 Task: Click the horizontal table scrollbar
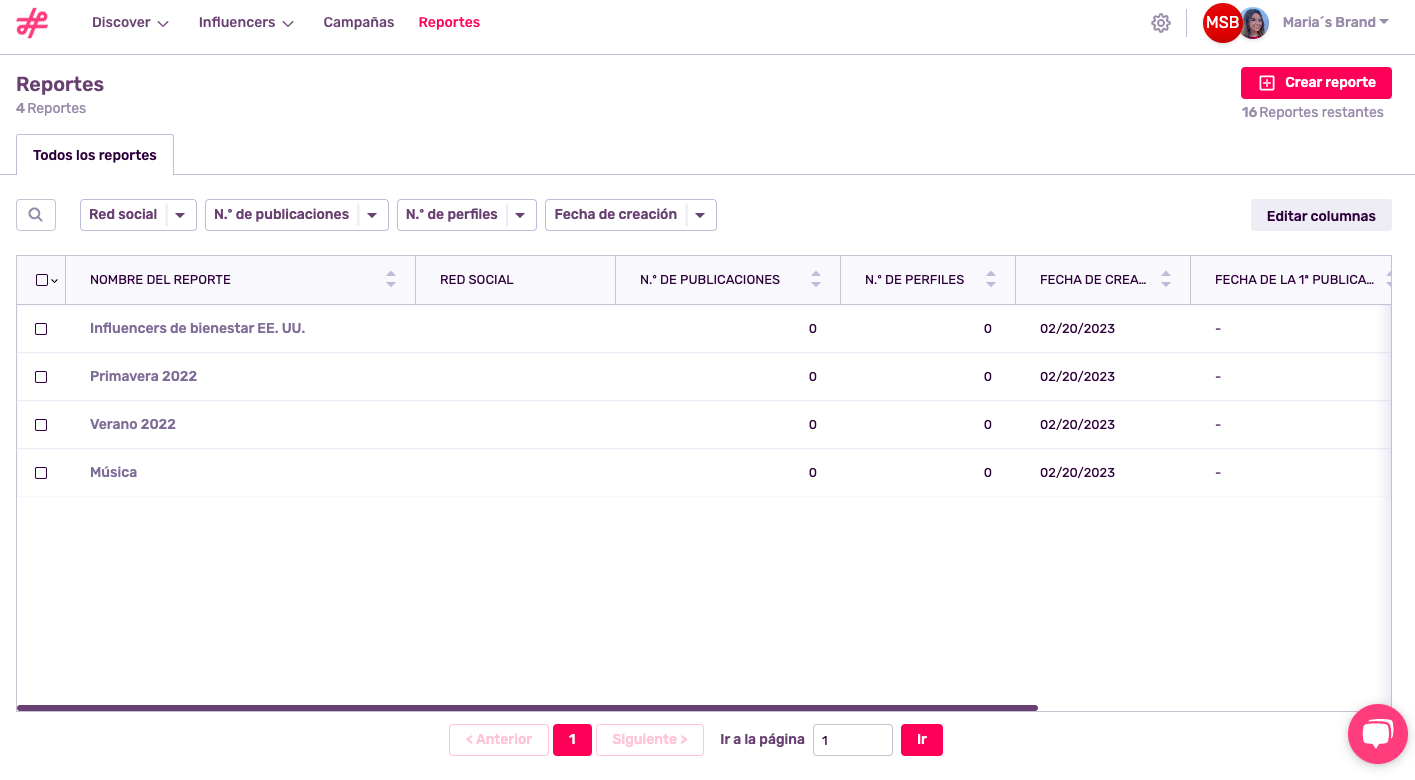click(527, 708)
